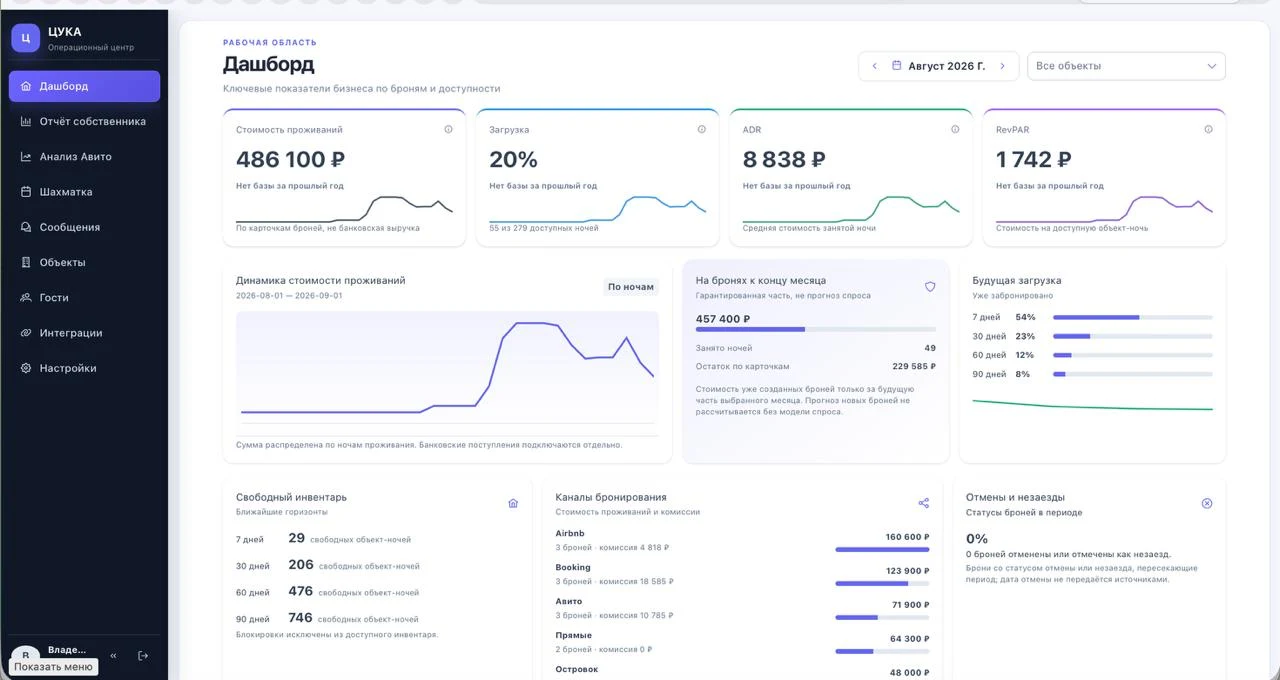Click share icon in Каналы бронирования
The height and width of the screenshot is (680, 1280).
point(923,503)
